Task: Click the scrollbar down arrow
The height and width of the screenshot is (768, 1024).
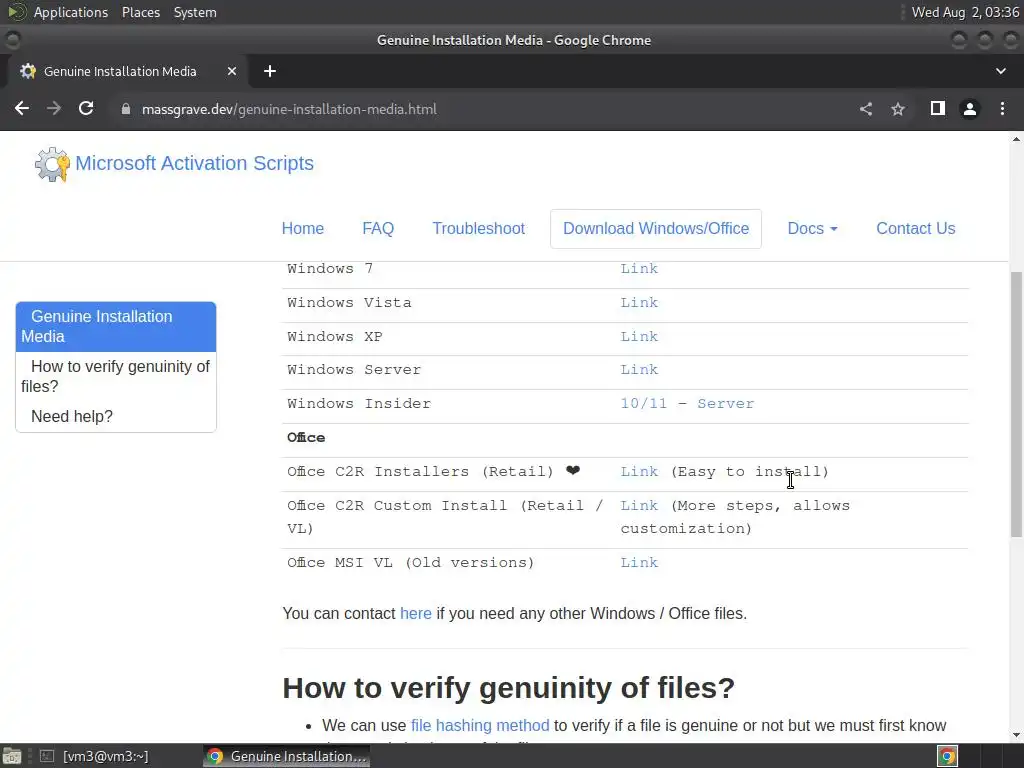Action: click(x=1016, y=735)
